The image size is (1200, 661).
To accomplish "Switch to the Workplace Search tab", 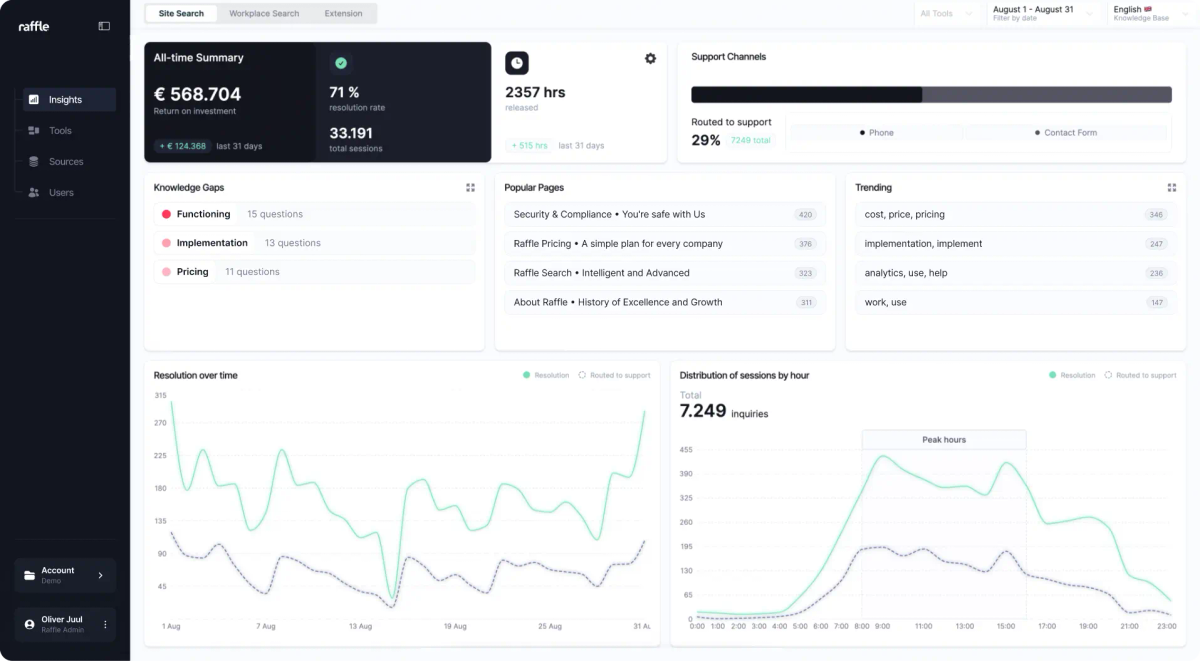I will click(264, 14).
